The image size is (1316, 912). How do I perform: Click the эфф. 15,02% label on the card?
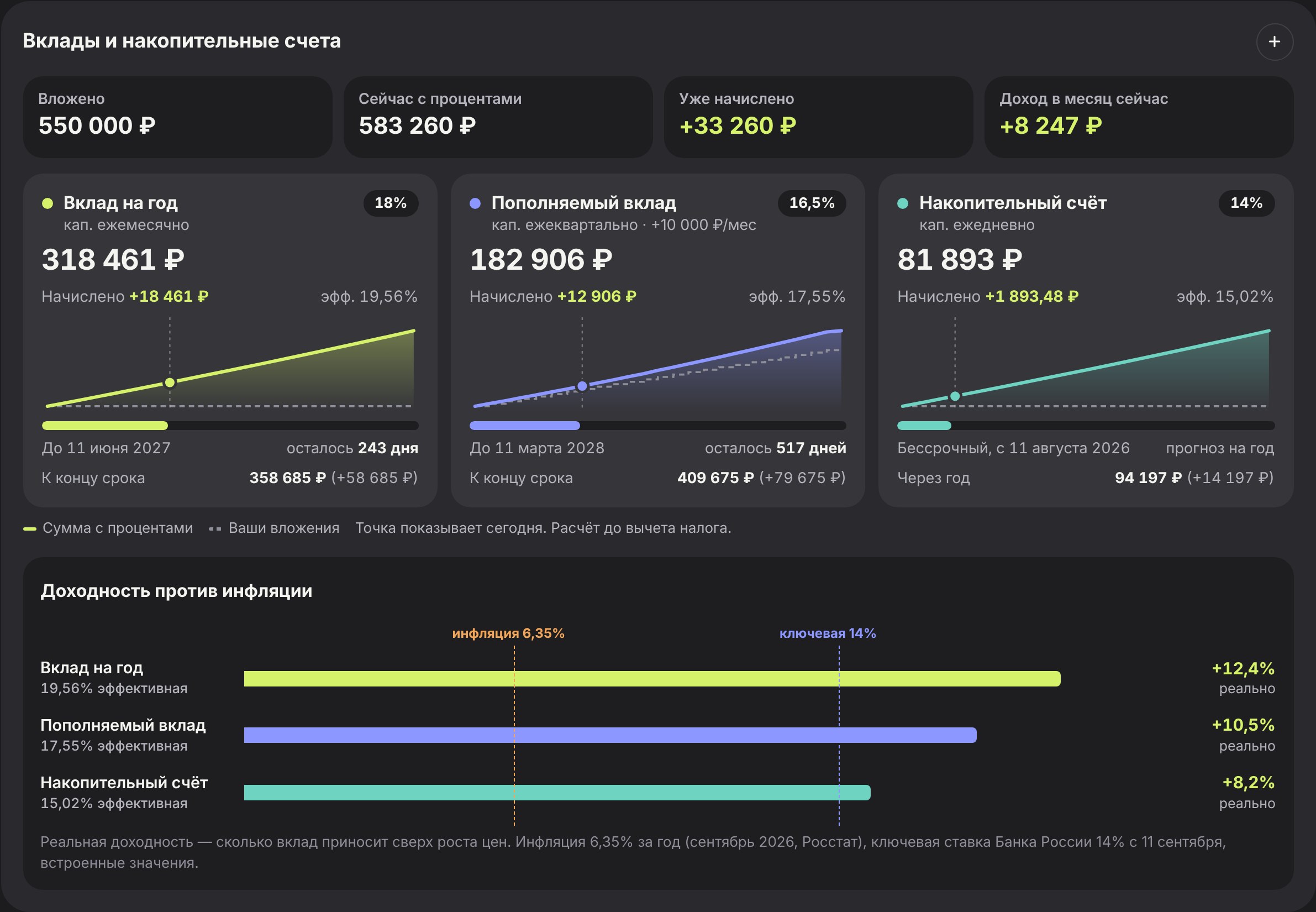pyautogui.click(x=1225, y=297)
